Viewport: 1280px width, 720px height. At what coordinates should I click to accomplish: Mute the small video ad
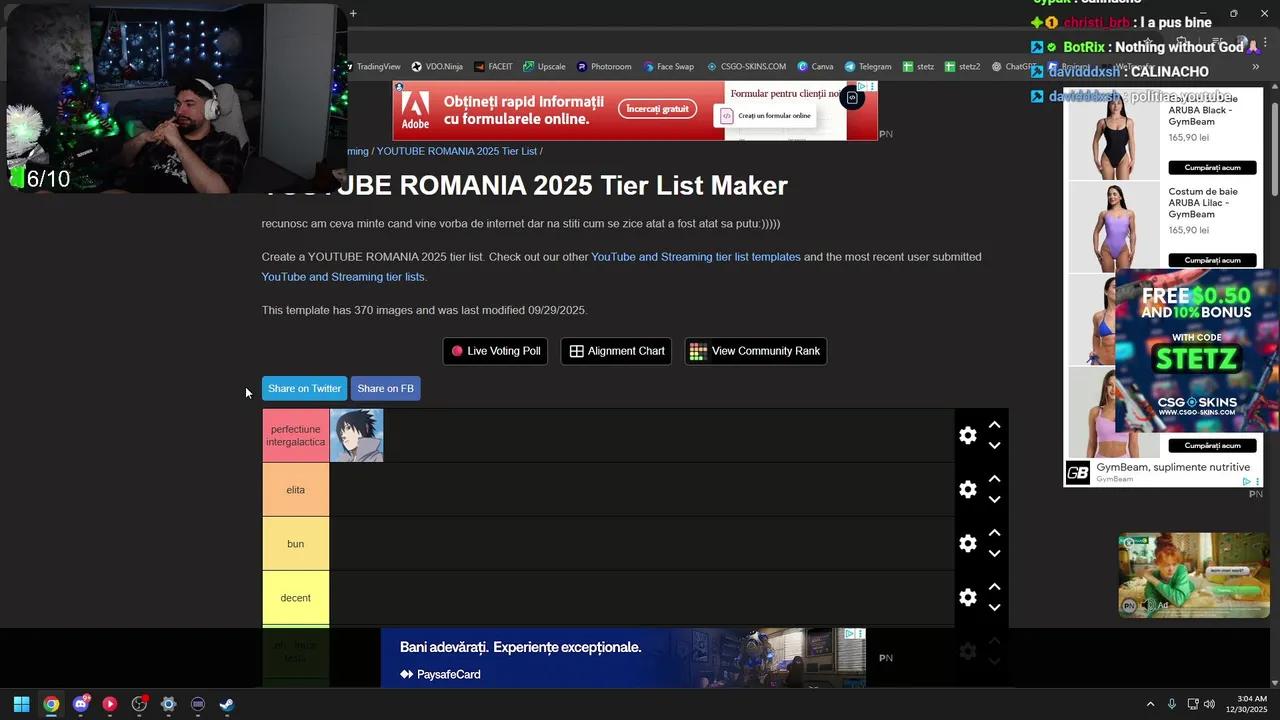coord(1148,605)
